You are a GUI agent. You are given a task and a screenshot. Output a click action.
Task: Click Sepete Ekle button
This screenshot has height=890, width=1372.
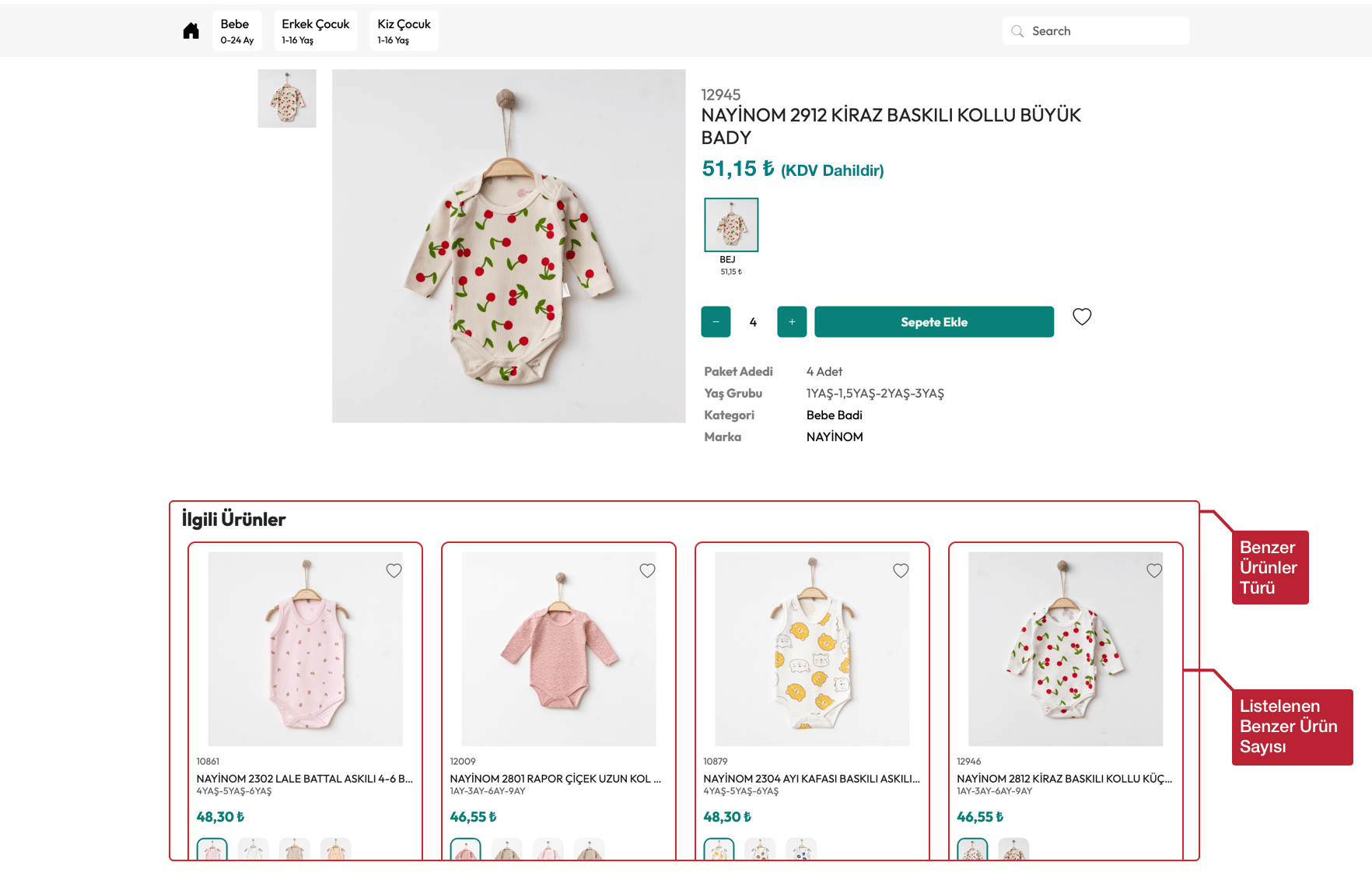pos(934,322)
